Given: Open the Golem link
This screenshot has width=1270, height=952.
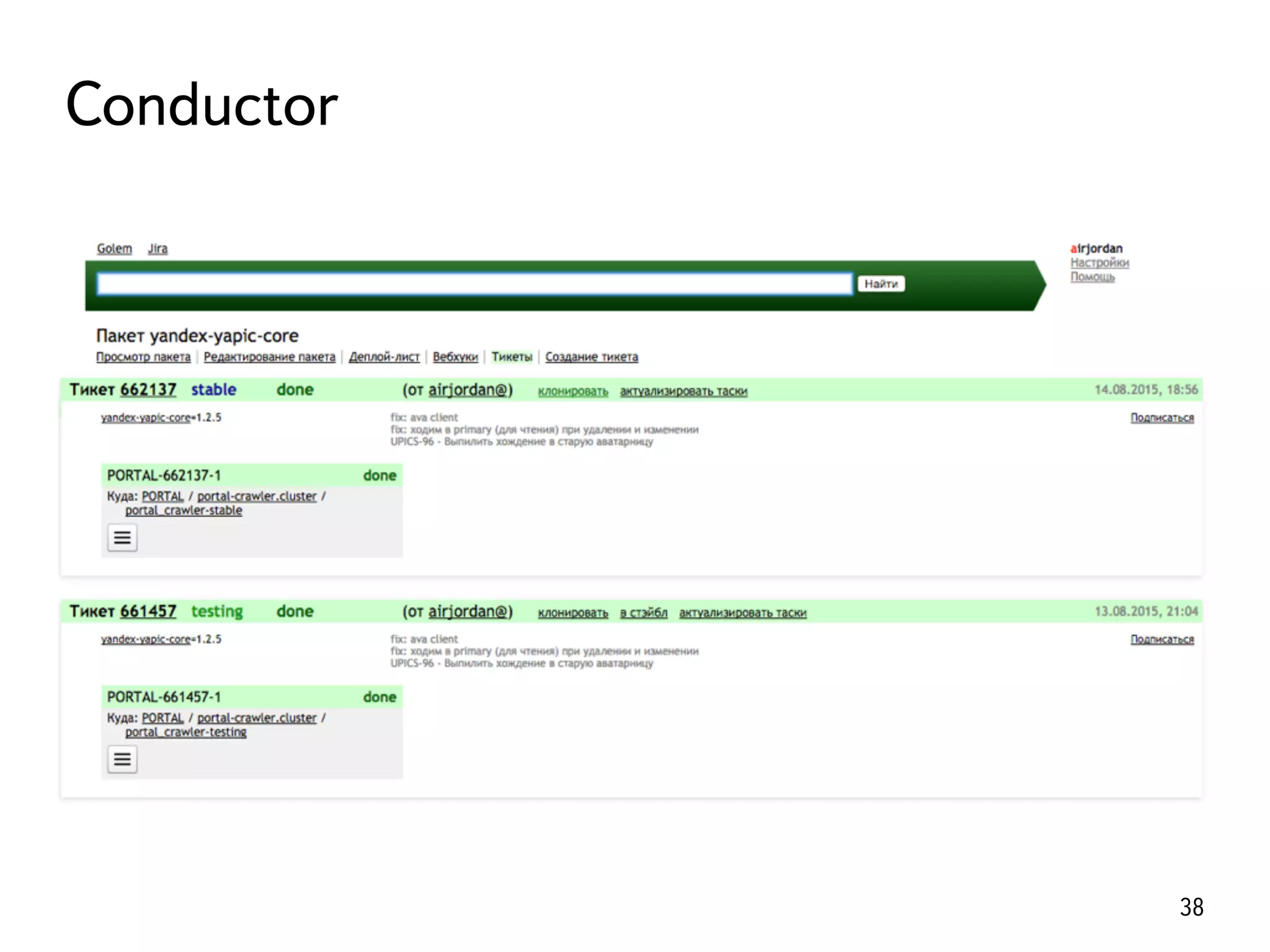Looking at the screenshot, I should (x=114, y=249).
